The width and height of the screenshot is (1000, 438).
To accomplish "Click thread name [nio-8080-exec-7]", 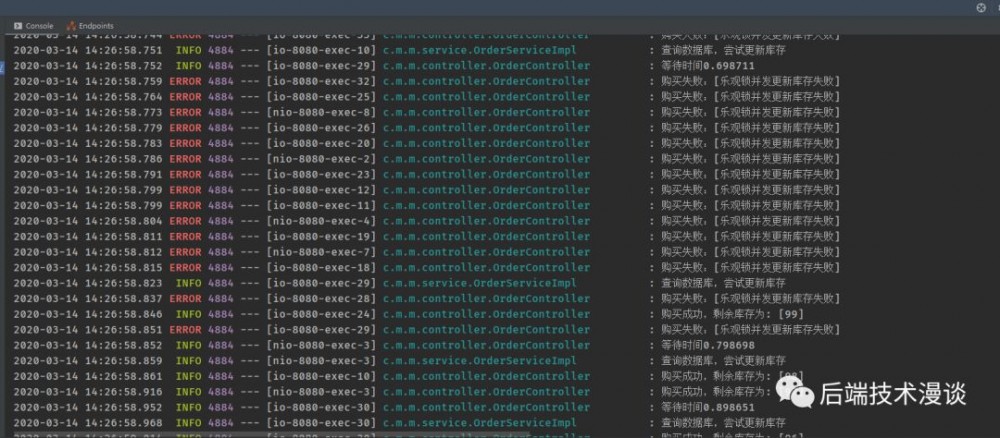I will pos(321,252).
